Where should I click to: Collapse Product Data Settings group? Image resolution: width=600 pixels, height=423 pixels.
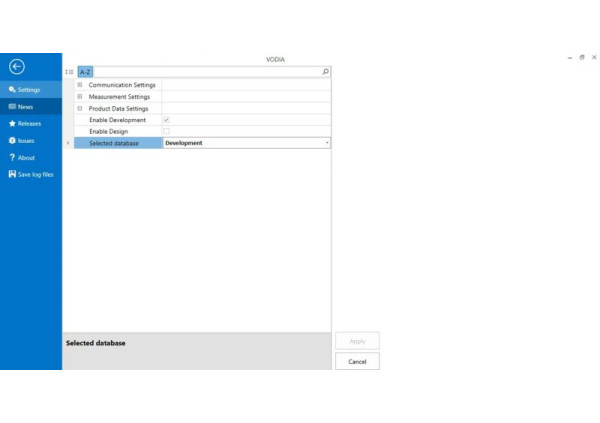tap(80, 108)
